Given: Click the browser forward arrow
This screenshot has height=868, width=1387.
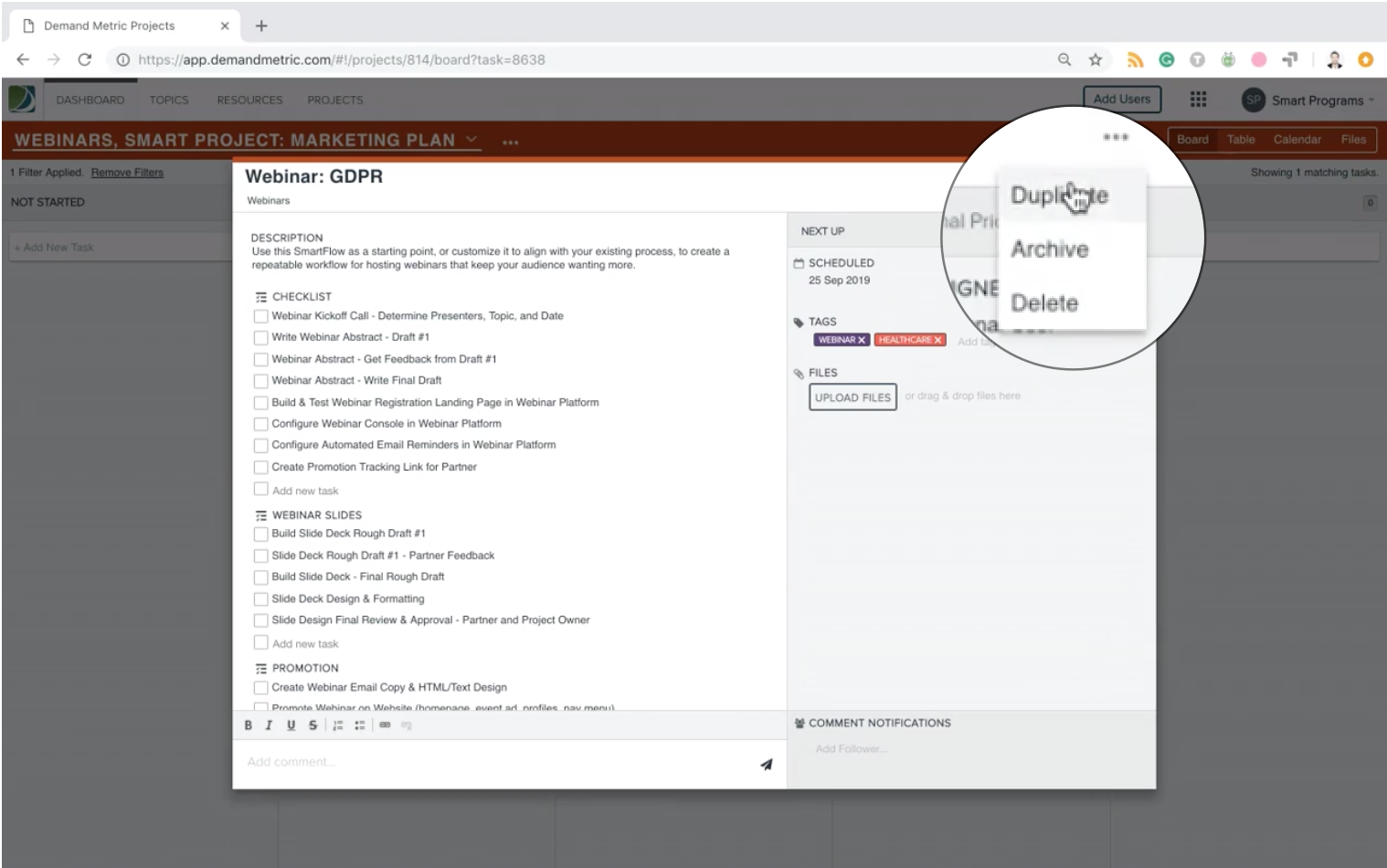Looking at the screenshot, I should [x=54, y=59].
